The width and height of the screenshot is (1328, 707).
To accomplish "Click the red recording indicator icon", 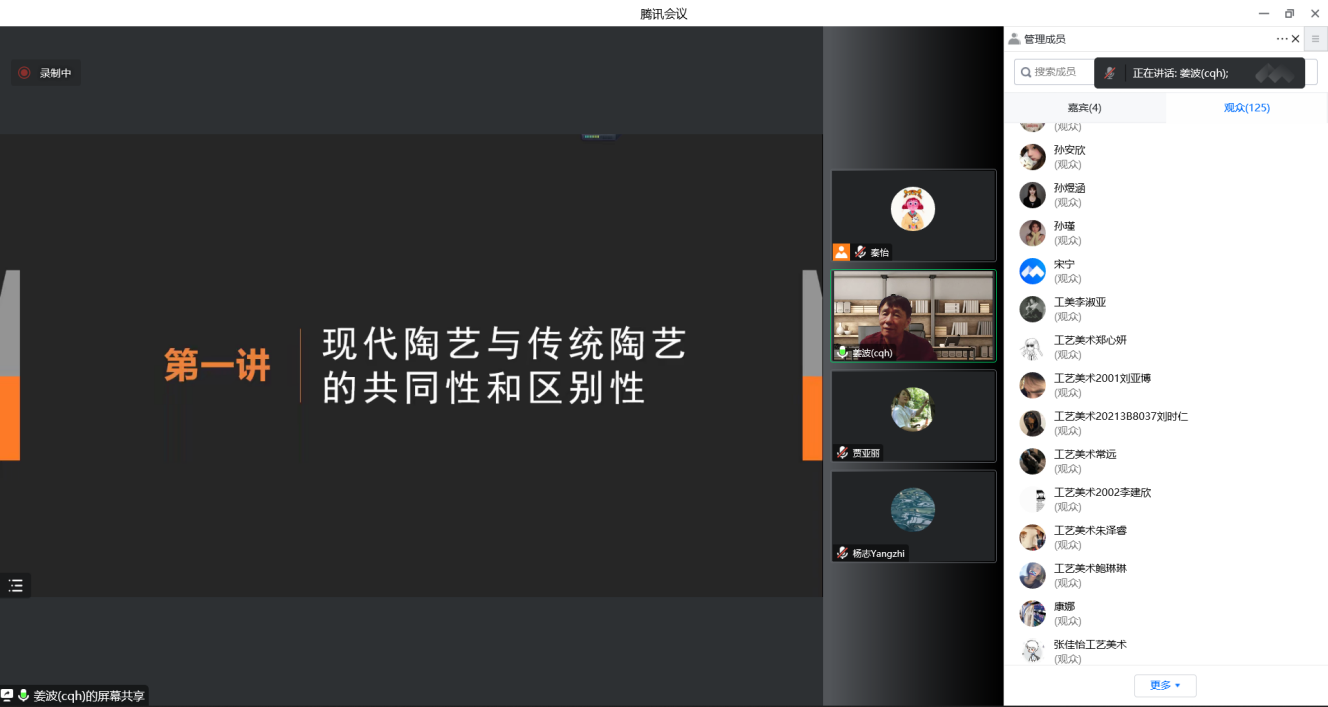I will (x=24, y=73).
